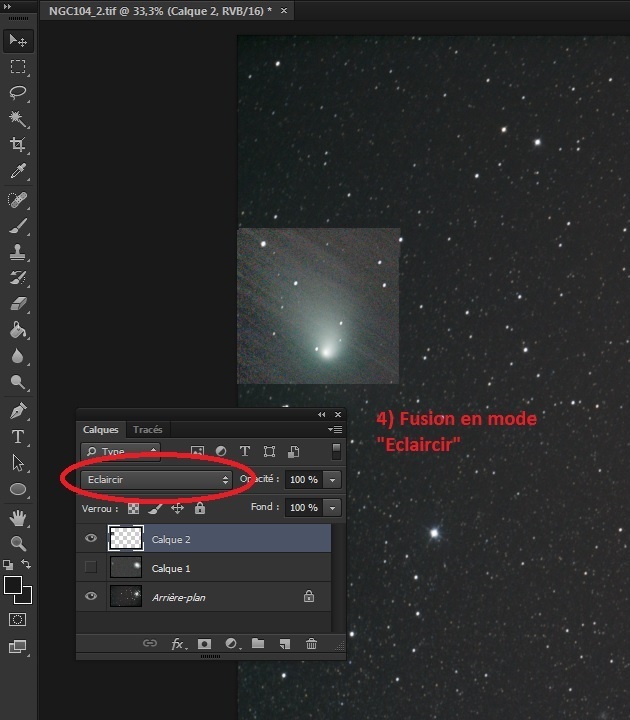630x720 pixels.
Task: Select the Crop tool
Action: coord(18,145)
